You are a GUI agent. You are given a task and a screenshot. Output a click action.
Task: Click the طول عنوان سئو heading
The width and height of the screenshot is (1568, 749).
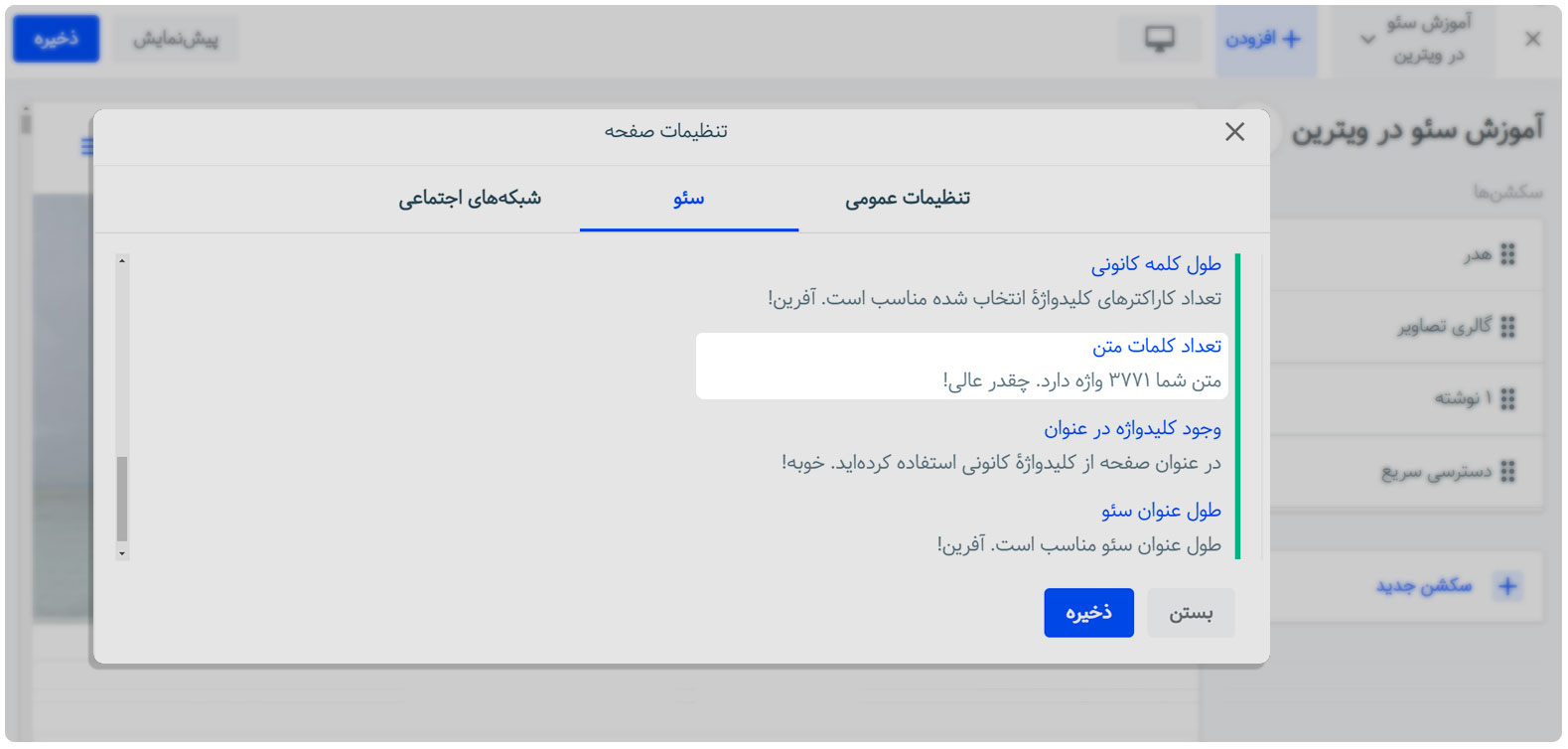1161,511
